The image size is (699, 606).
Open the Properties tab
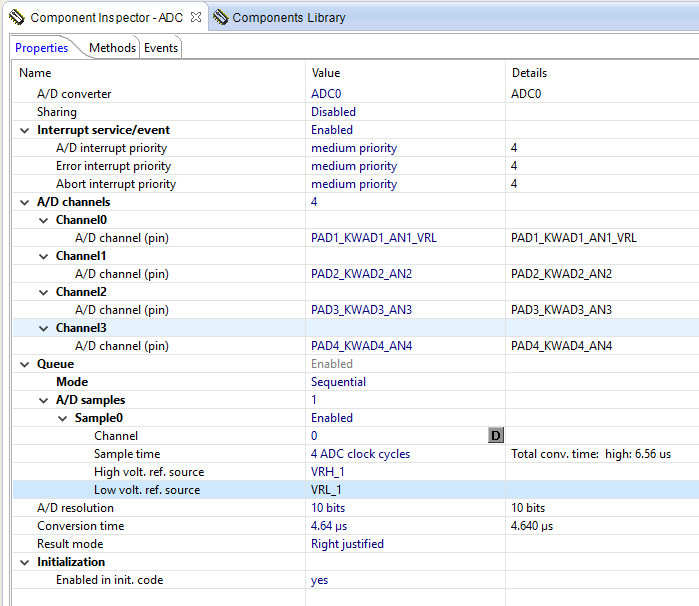(41, 48)
